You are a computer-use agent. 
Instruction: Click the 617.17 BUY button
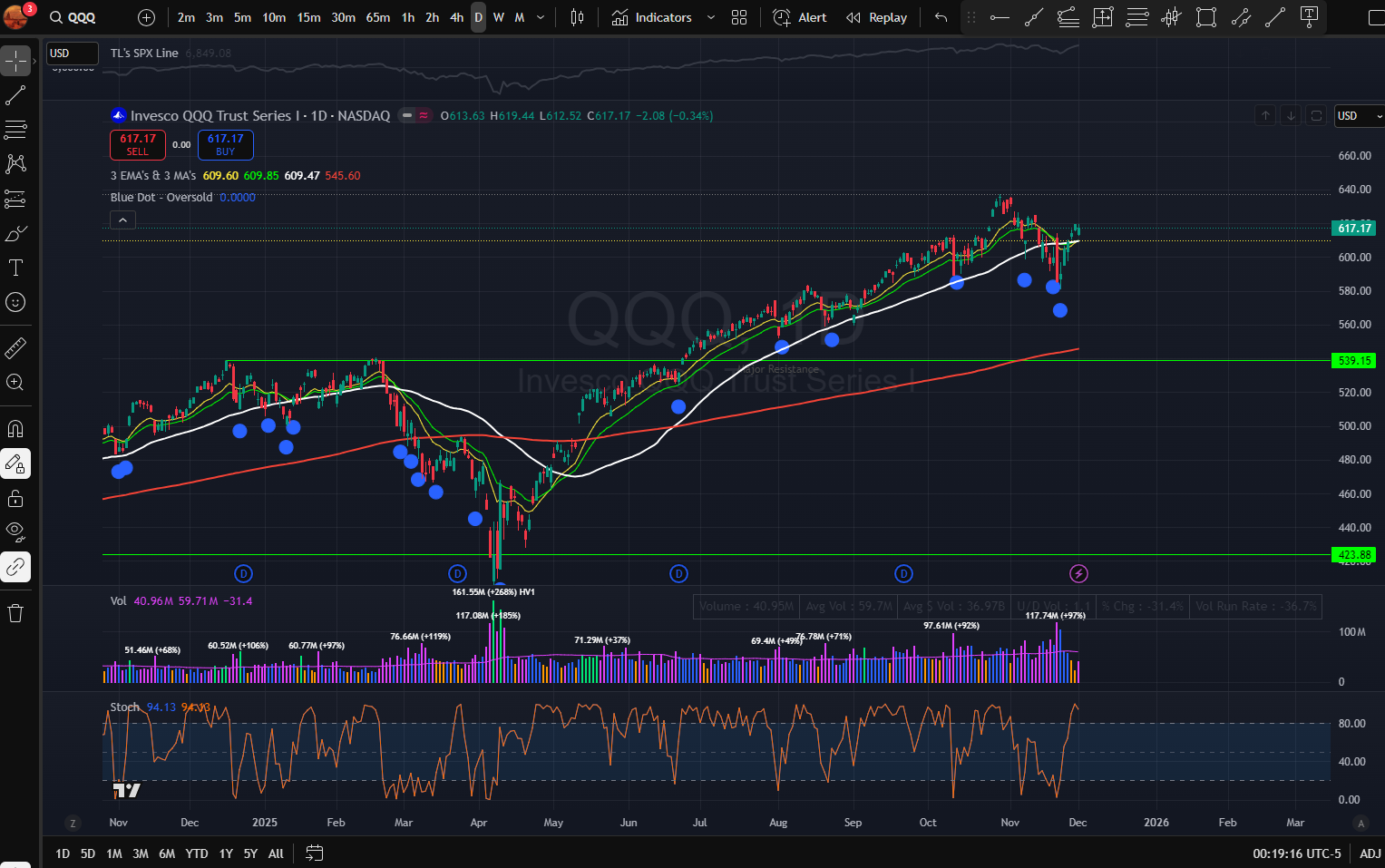pyautogui.click(x=225, y=145)
